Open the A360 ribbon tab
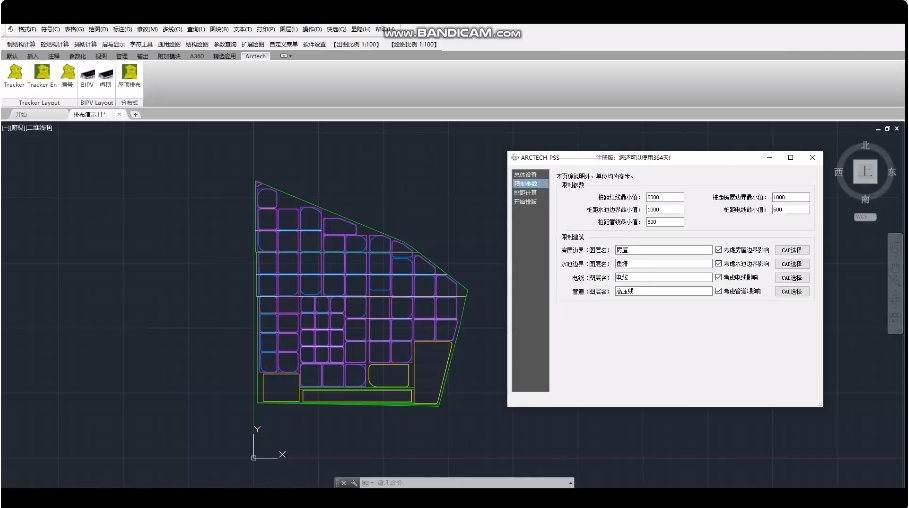The width and height of the screenshot is (909, 508). tap(196, 56)
